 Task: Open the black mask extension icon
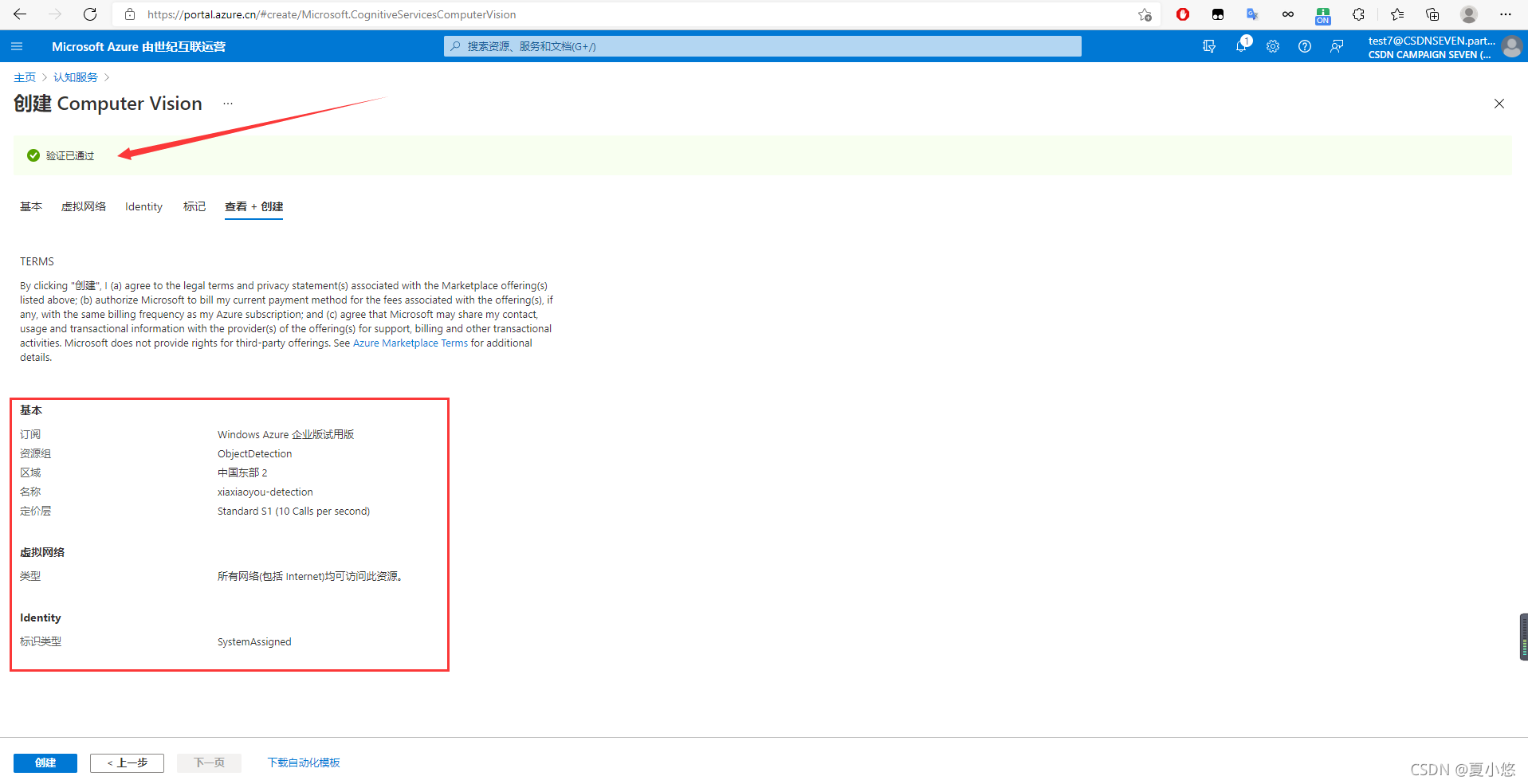coord(1218,14)
